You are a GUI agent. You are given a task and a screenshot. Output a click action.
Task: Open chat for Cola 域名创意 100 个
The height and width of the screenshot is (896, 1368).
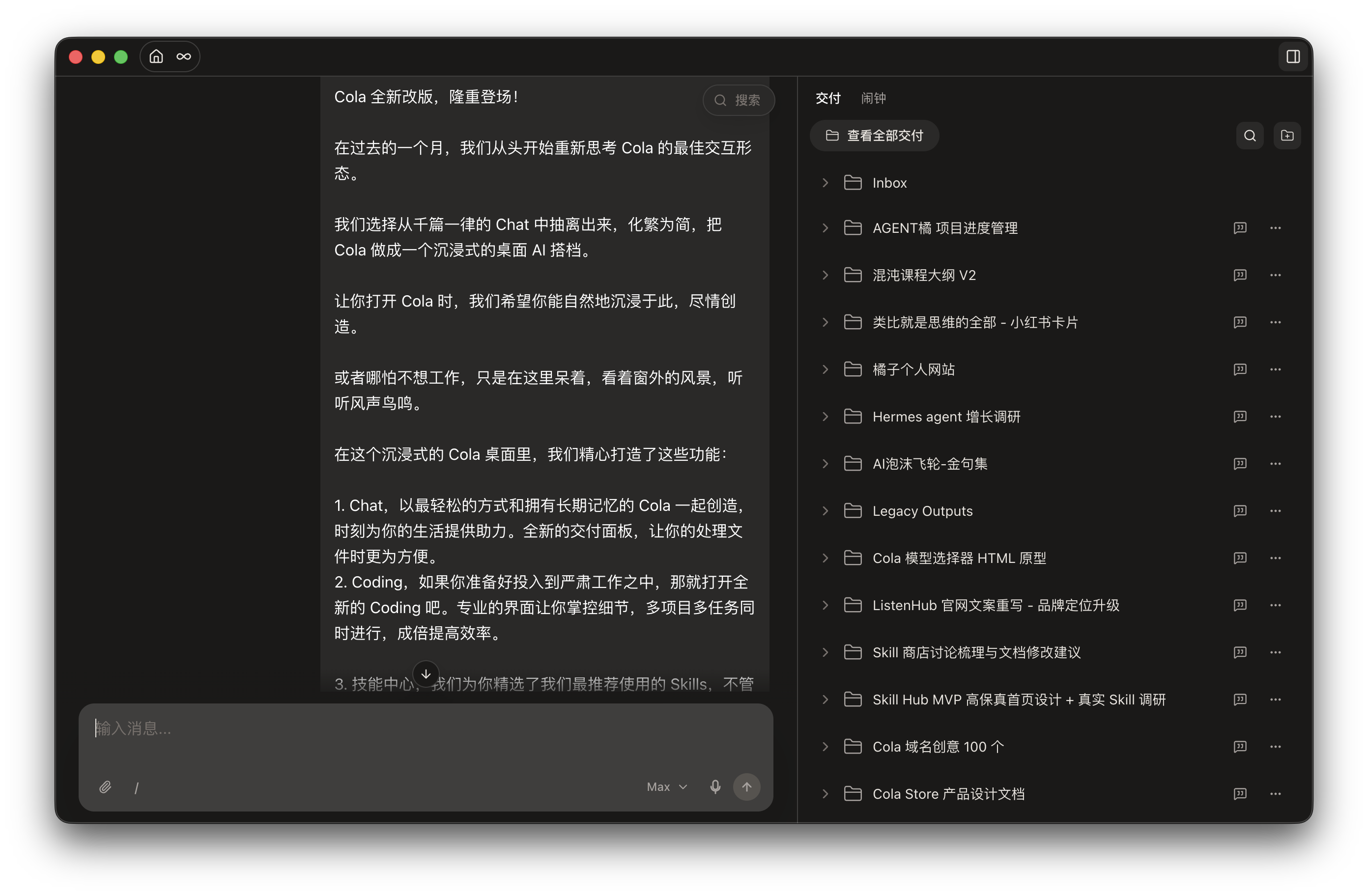click(x=1240, y=747)
